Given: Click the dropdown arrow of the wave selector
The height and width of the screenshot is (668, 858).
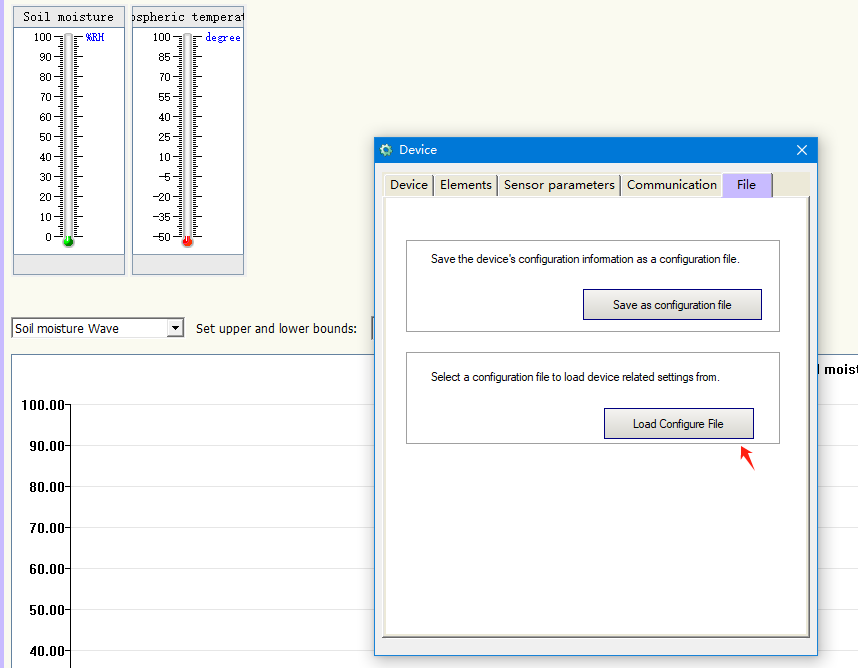Looking at the screenshot, I should (x=175, y=327).
